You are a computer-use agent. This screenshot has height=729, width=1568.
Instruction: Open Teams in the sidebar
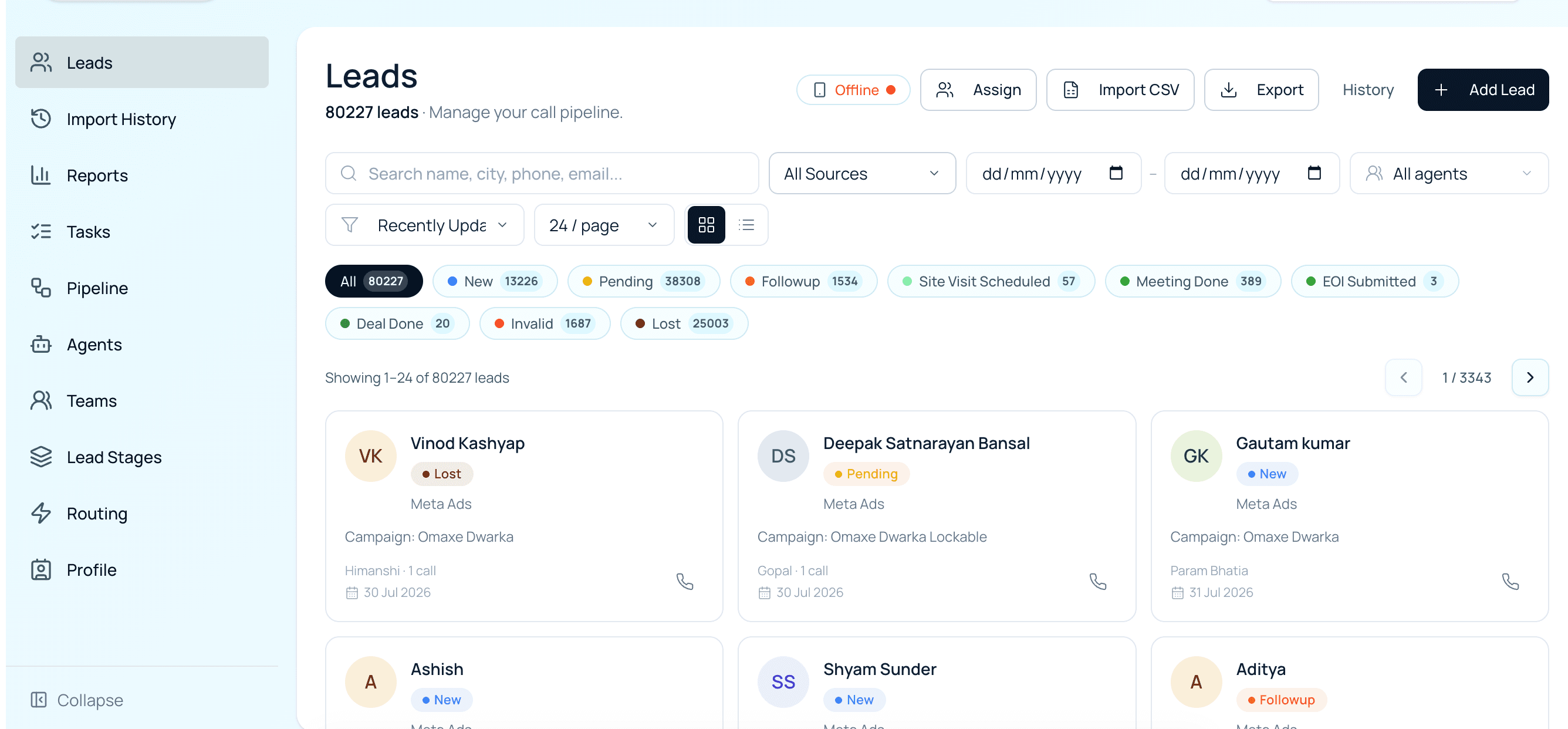(142, 401)
